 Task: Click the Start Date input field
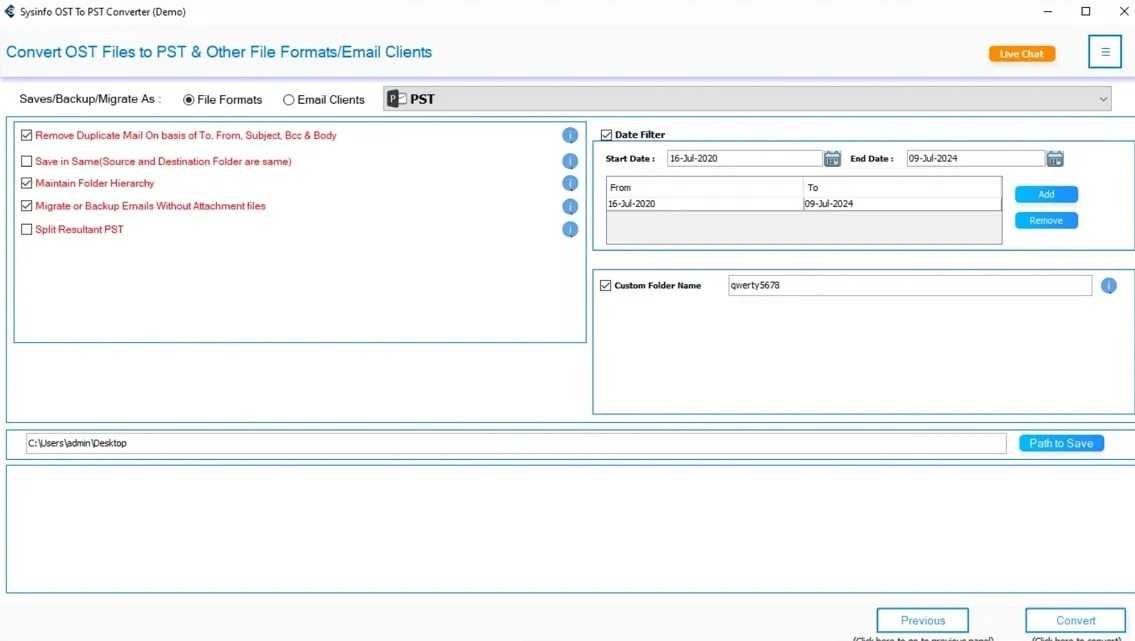(x=744, y=158)
